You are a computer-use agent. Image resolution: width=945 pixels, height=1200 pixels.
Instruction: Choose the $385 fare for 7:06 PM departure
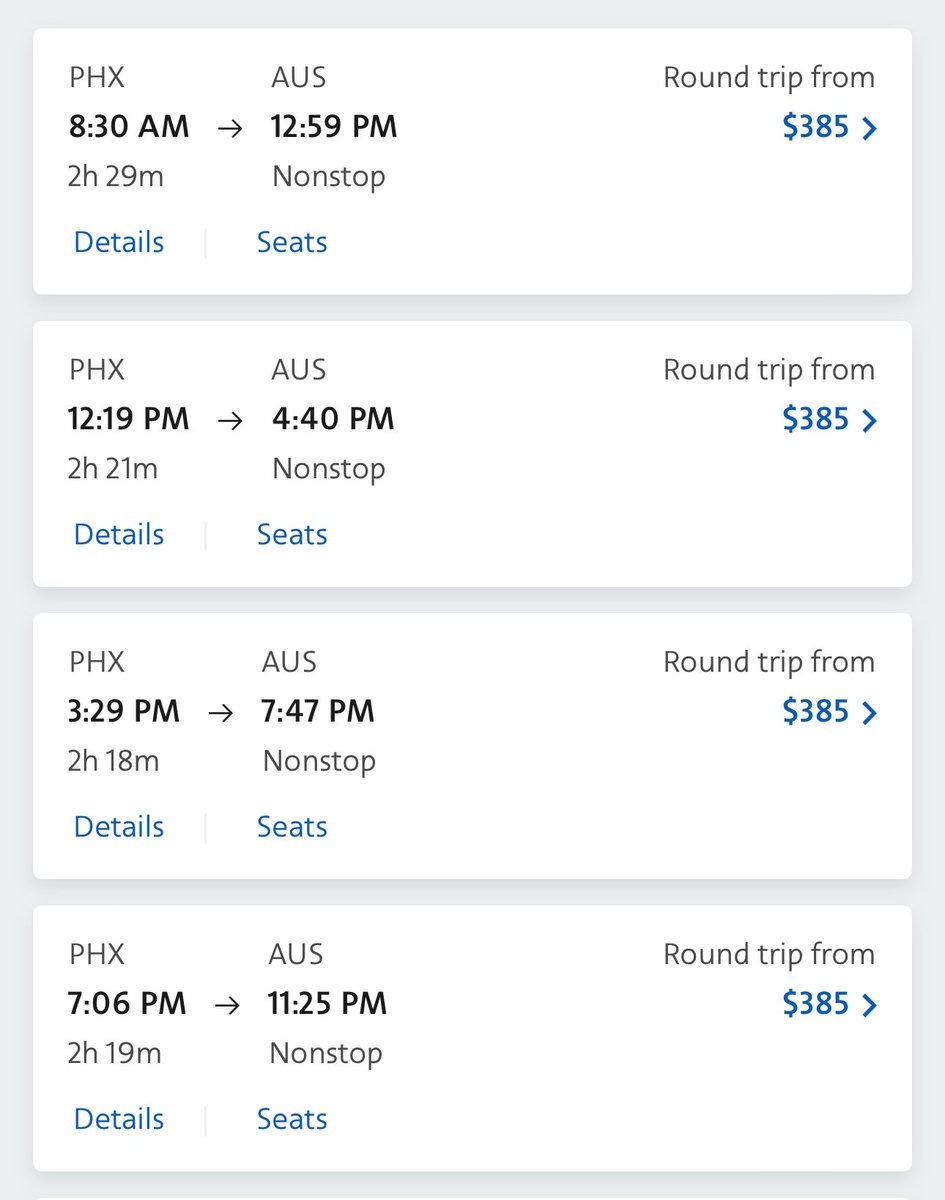coord(815,1004)
